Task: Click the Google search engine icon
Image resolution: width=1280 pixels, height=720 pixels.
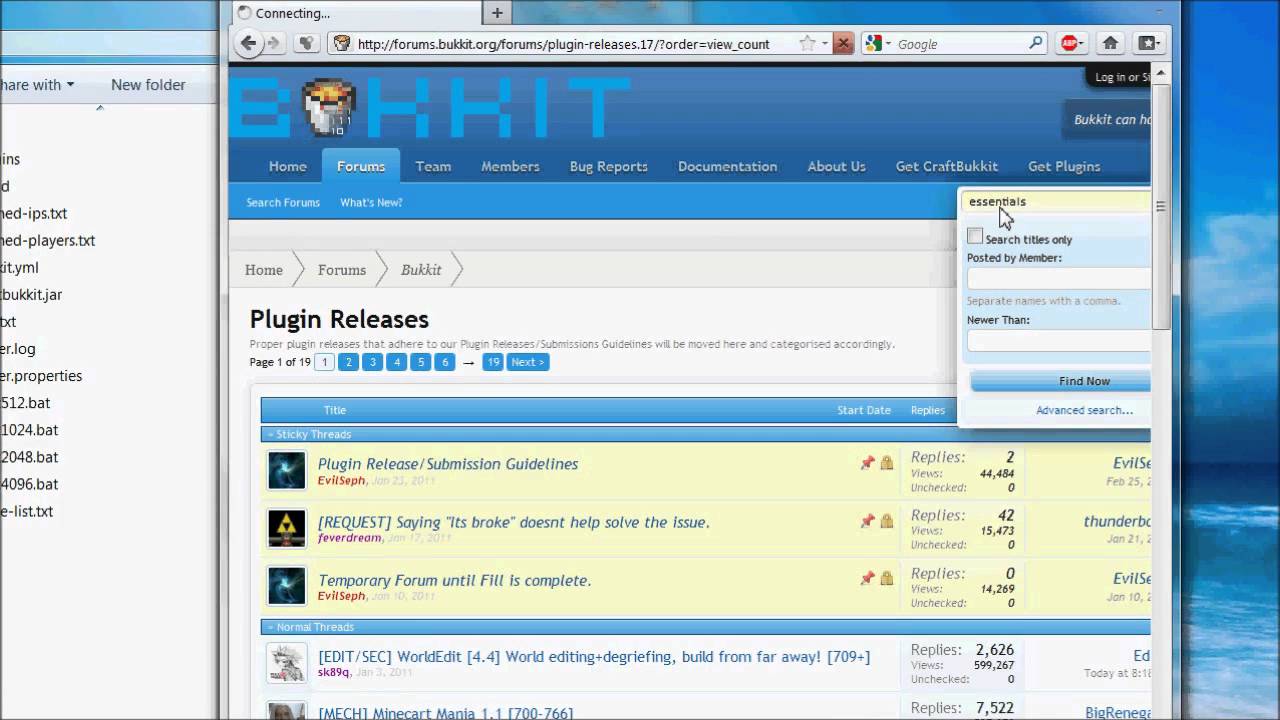Action: [x=873, y=43]
